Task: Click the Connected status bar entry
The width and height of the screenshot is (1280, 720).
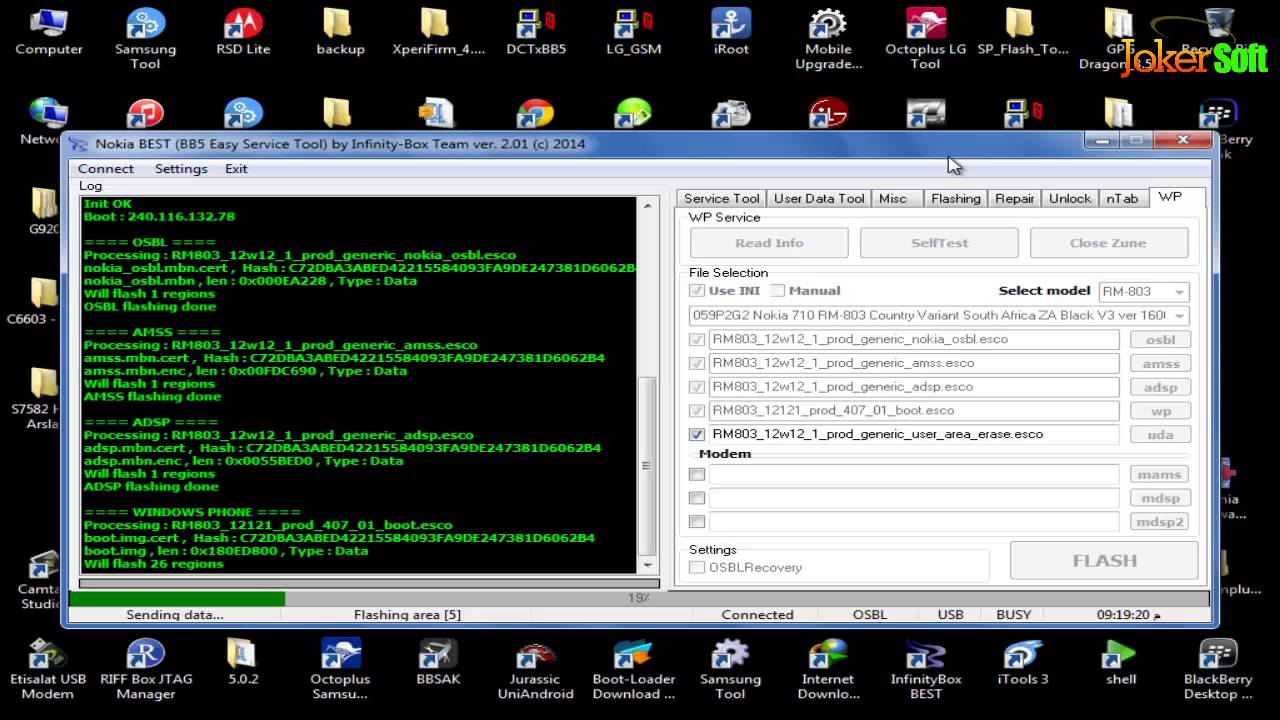Action: 757,615
